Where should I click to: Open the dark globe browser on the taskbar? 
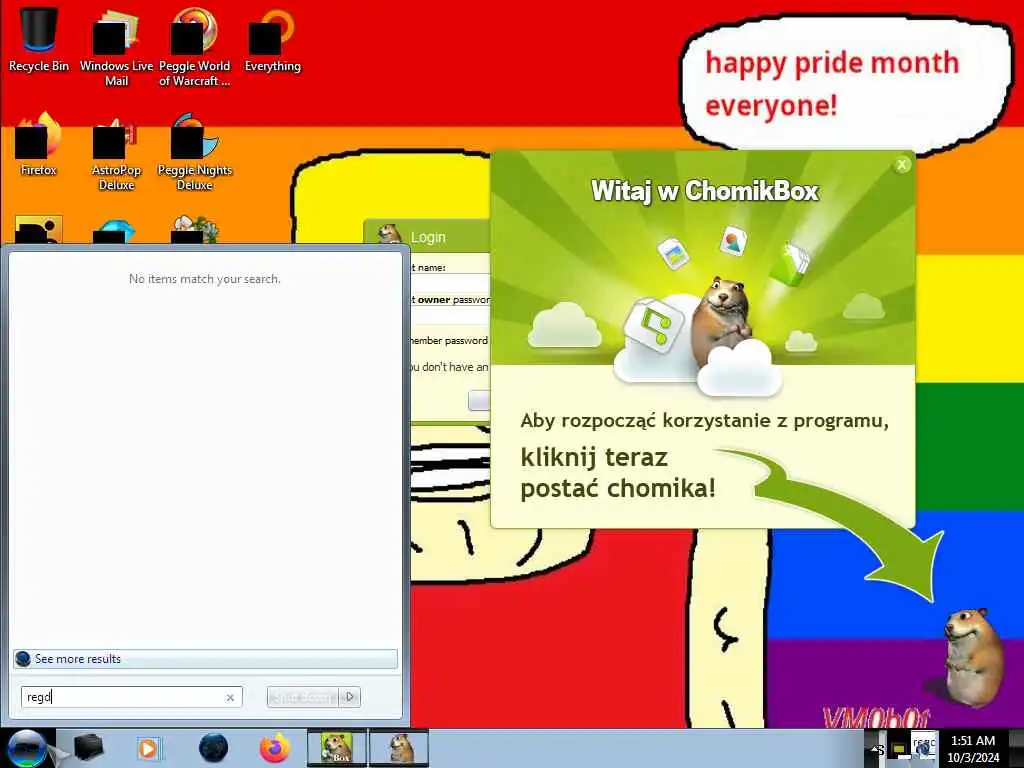pyautogui.click(x=214, y=748)
